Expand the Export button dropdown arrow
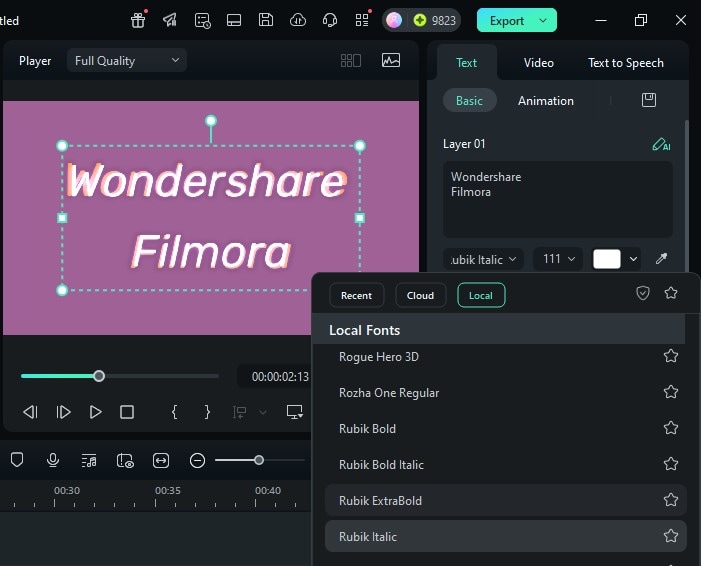Screen dimensions: 701x566 (x=543, y=21)
